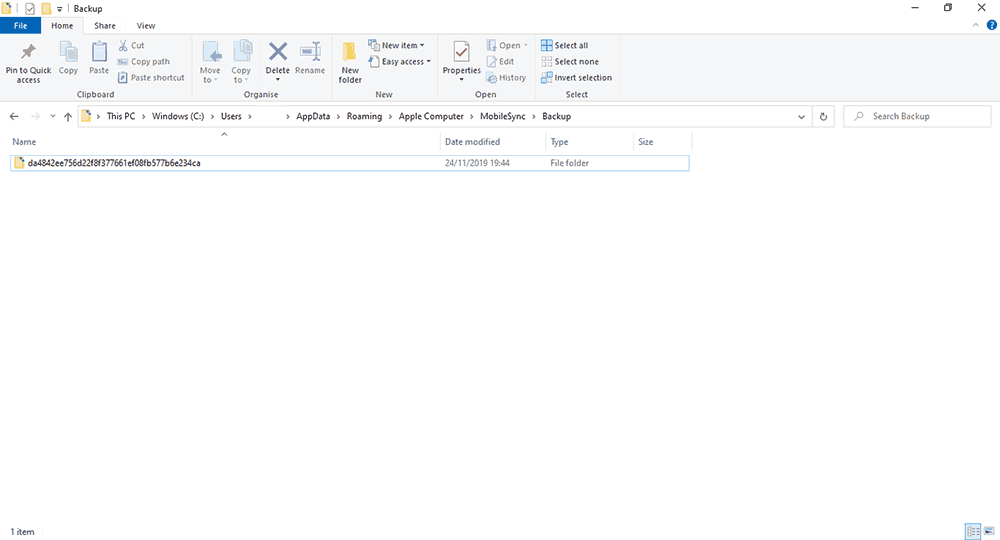
Task: Create a New folder
Action: [x=350, y=62]
